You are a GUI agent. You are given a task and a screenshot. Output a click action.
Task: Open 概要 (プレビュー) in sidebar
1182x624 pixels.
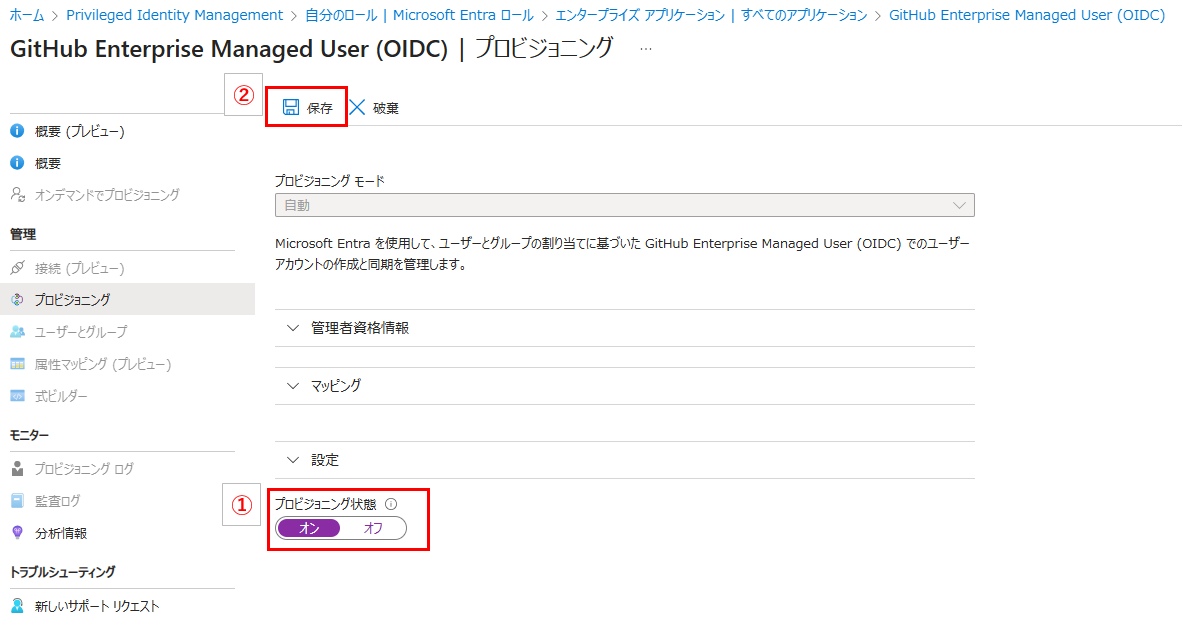79,131
